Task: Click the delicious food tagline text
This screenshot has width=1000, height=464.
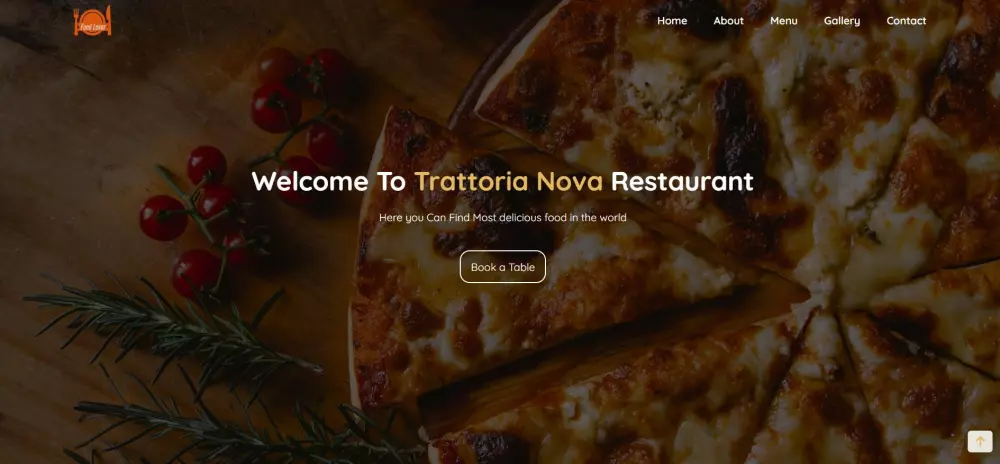Action: [x=503, y=217]
